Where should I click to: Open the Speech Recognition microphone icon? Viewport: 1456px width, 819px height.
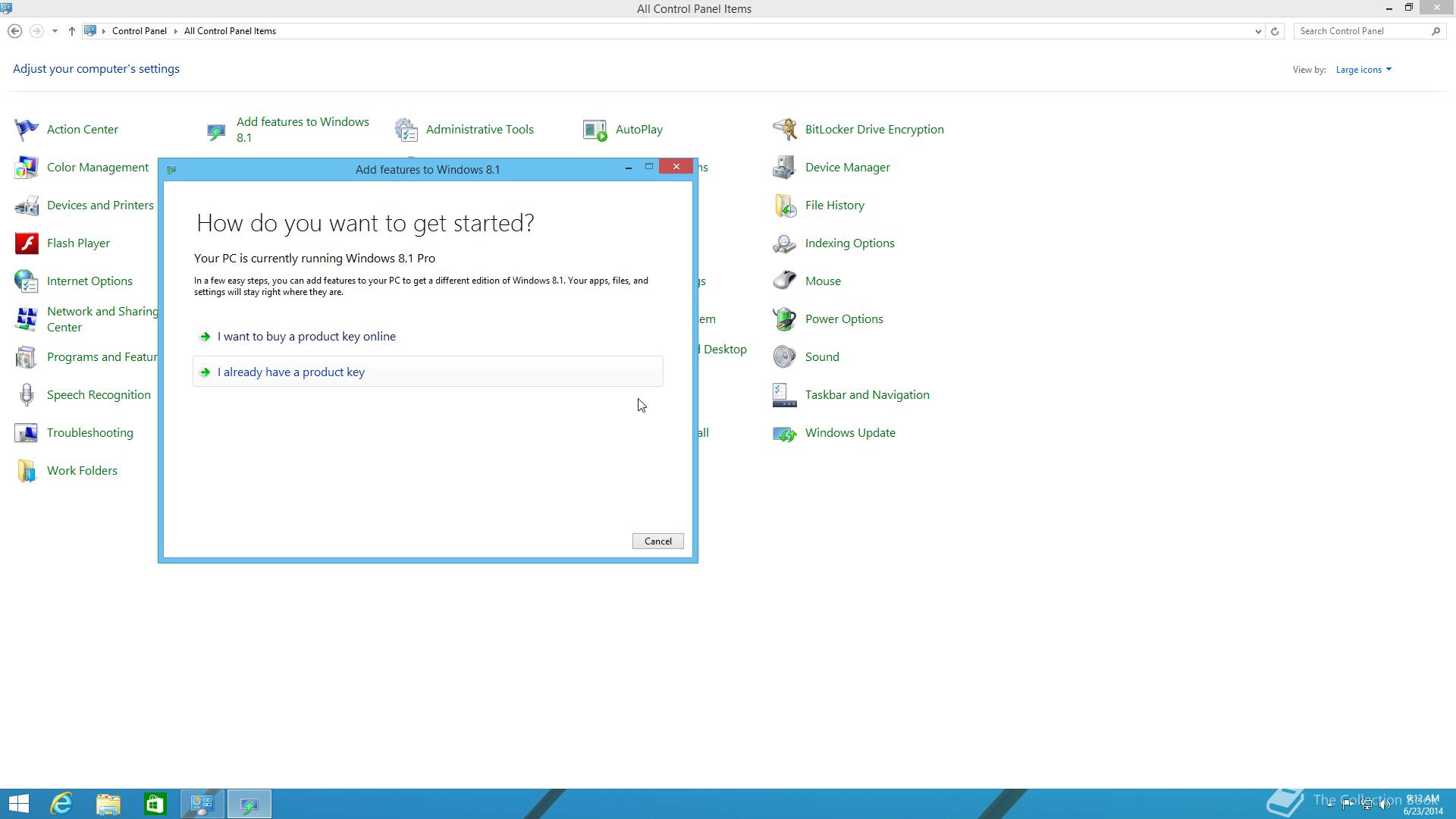27,395
